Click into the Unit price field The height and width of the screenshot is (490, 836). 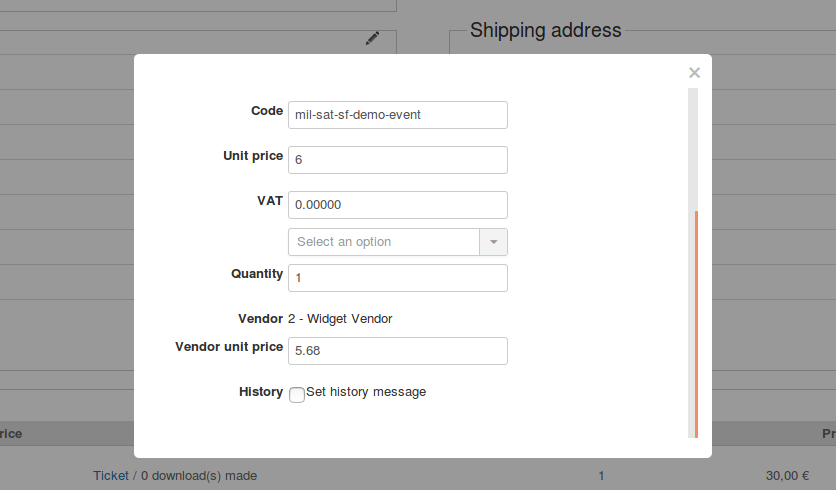pos(397,160)
